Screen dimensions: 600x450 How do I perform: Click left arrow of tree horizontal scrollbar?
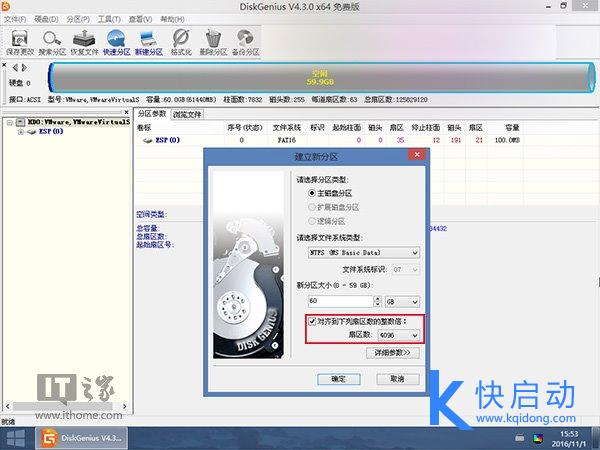click(7, 406)
